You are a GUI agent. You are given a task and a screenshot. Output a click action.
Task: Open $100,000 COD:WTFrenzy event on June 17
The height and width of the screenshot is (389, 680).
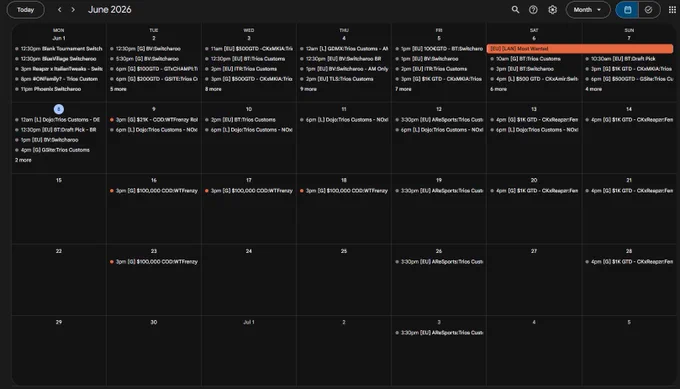249,191
